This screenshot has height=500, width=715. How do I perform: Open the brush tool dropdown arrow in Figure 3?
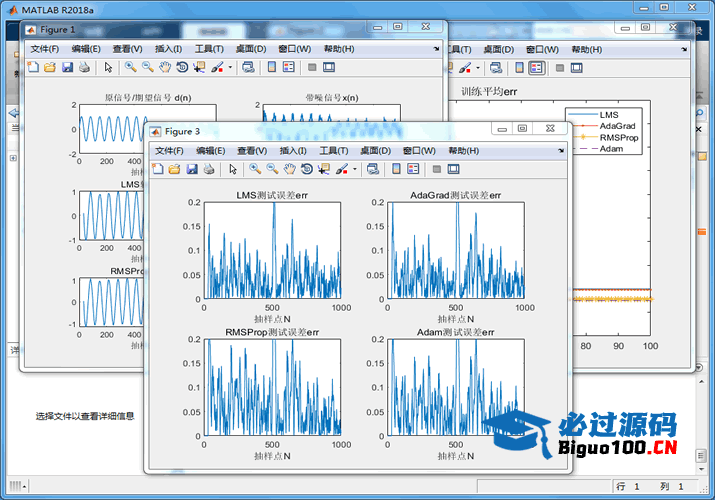pos(354,170)
